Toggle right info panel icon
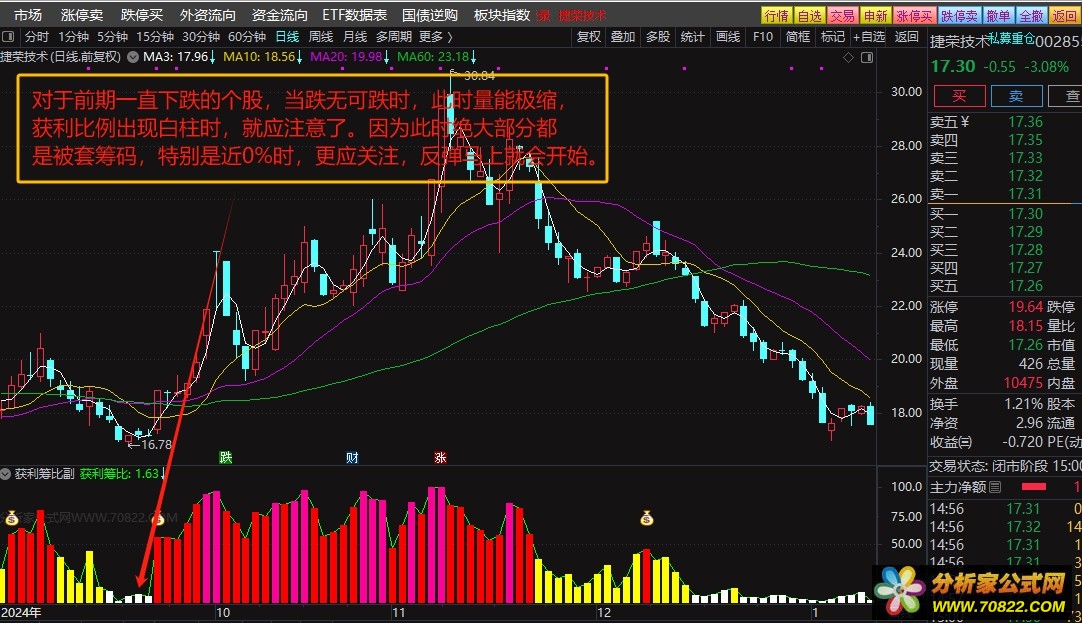 (x=867, y=58)
